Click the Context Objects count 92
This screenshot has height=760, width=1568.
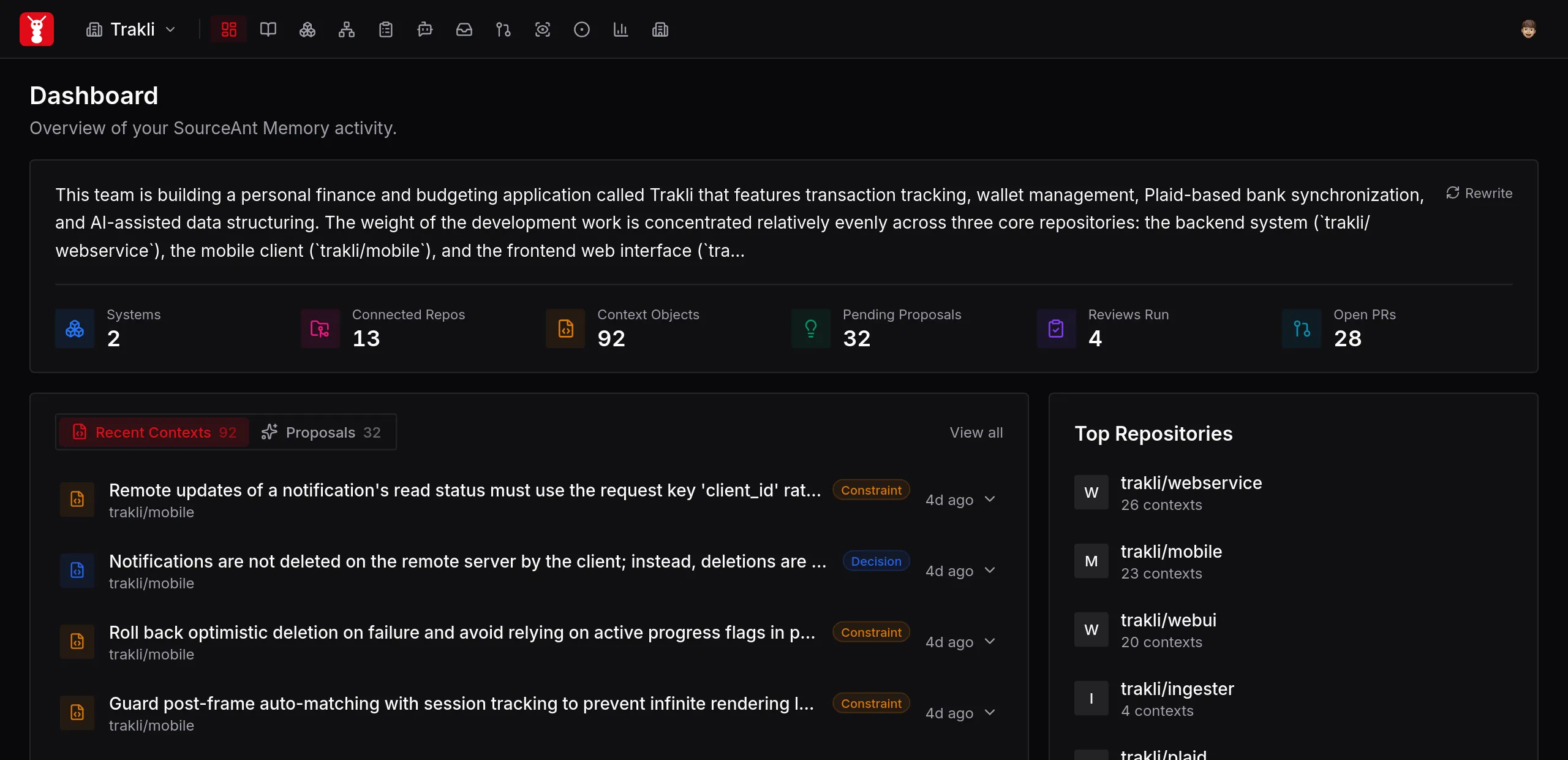(x=611, y=338)
